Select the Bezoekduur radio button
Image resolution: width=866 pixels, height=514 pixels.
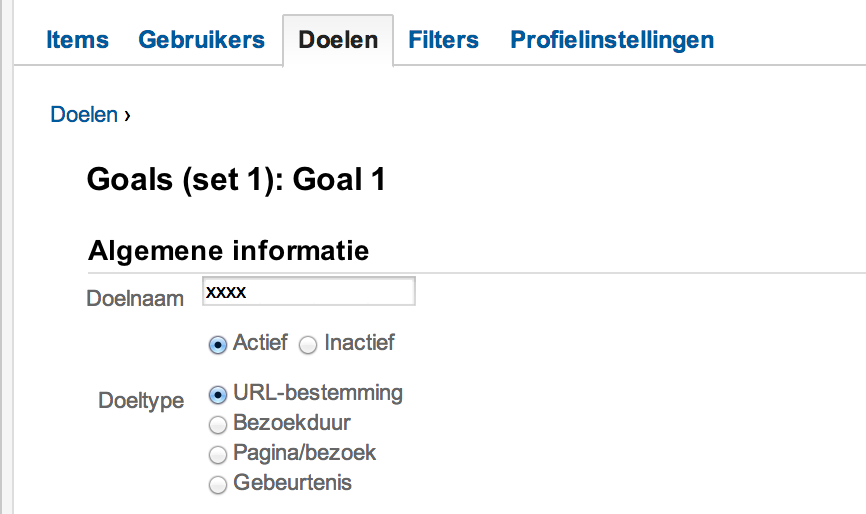pyautogui.click(x=217, y=425)
